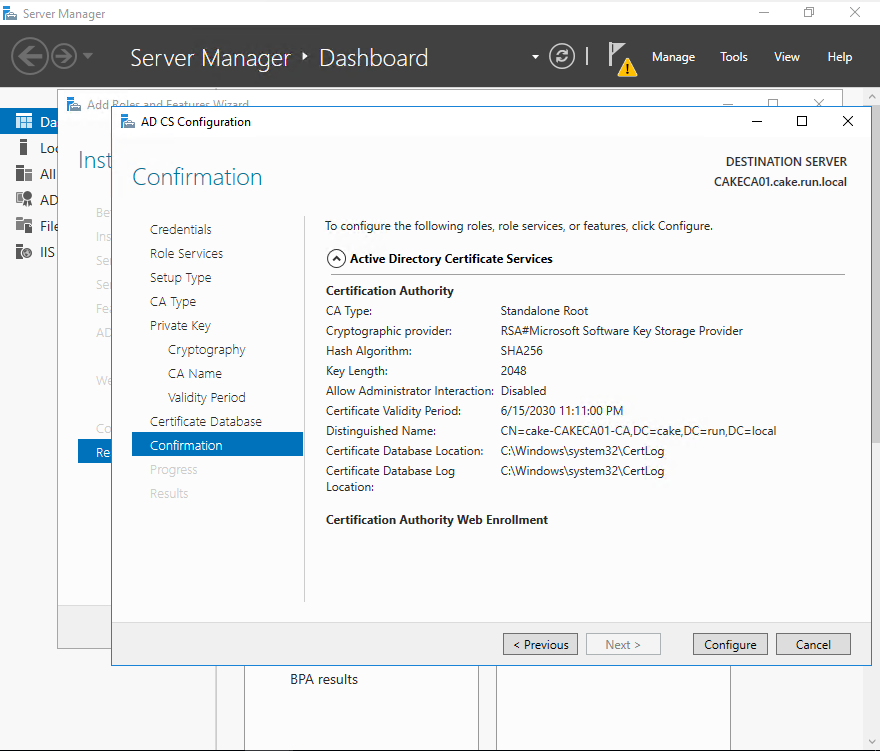Image resolution: width=880 pixels, height=751 pixels.
Task: Go to the Setup Type step
Action: click(x=181, y=278)
